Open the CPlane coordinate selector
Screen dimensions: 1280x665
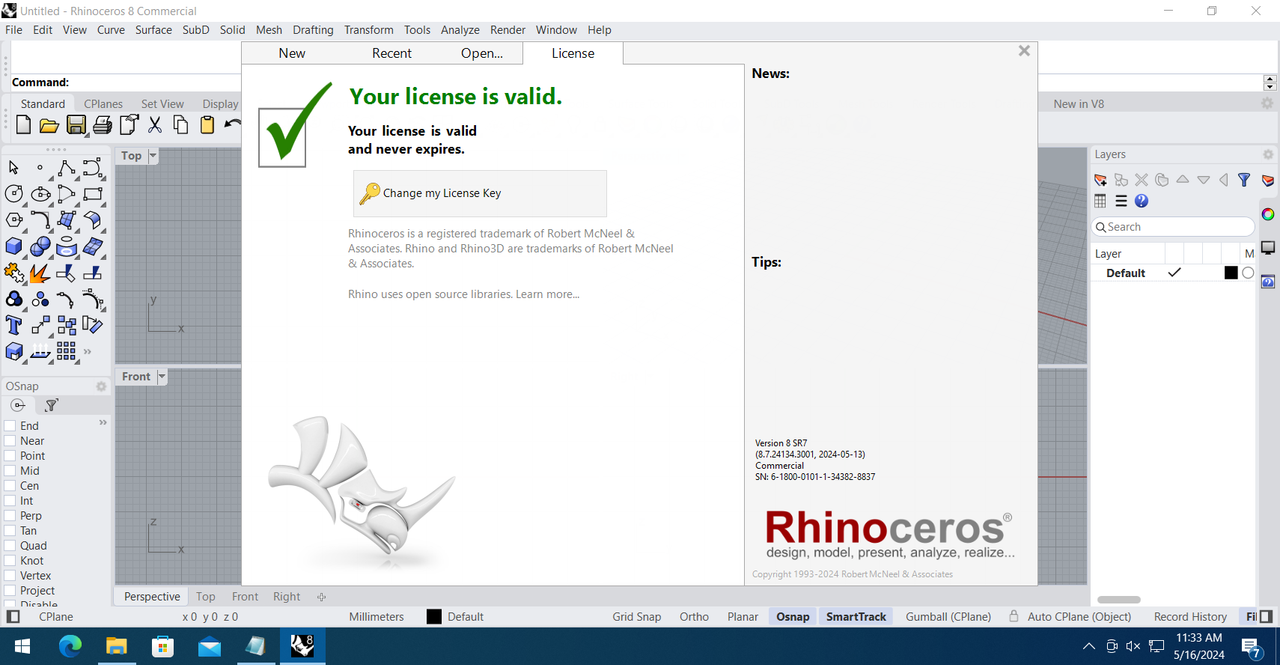pos(56,617)
